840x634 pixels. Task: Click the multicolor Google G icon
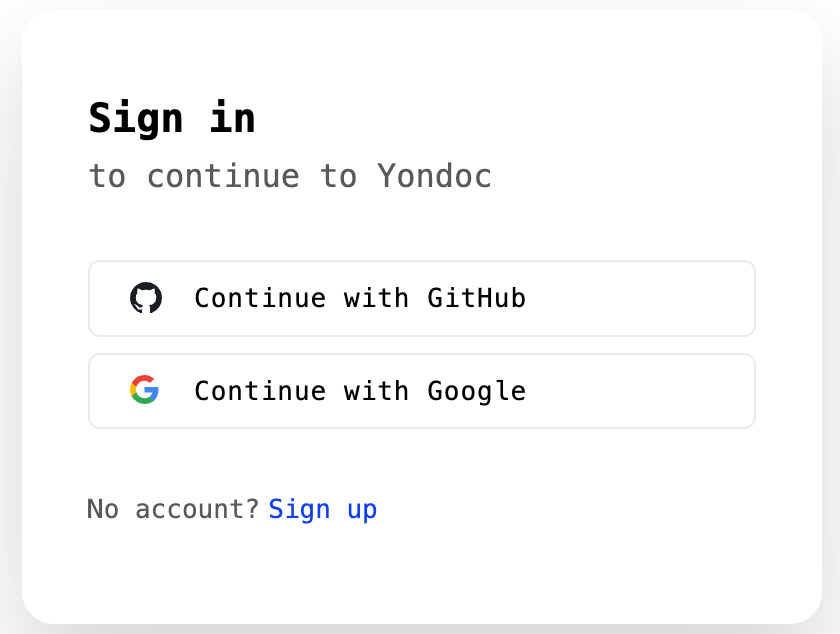click(145, 390)
